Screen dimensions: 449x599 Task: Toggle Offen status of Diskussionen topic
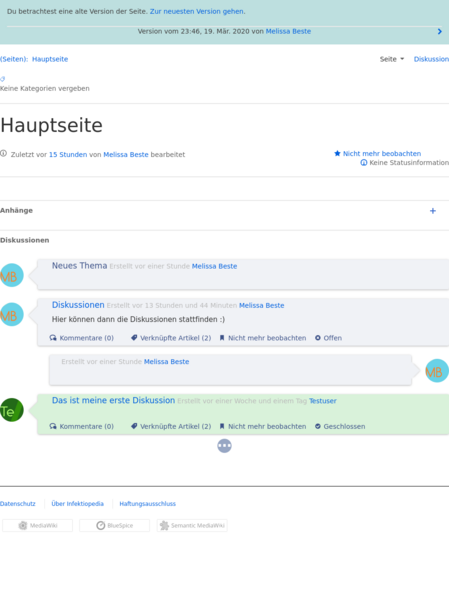click(332, 338)
